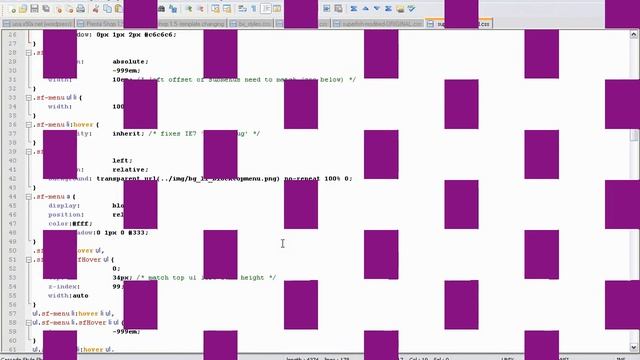Close the current document using the Close icon
Viewport: 640px width, 360px height.
pyautogui.click(x=59, y=9)
